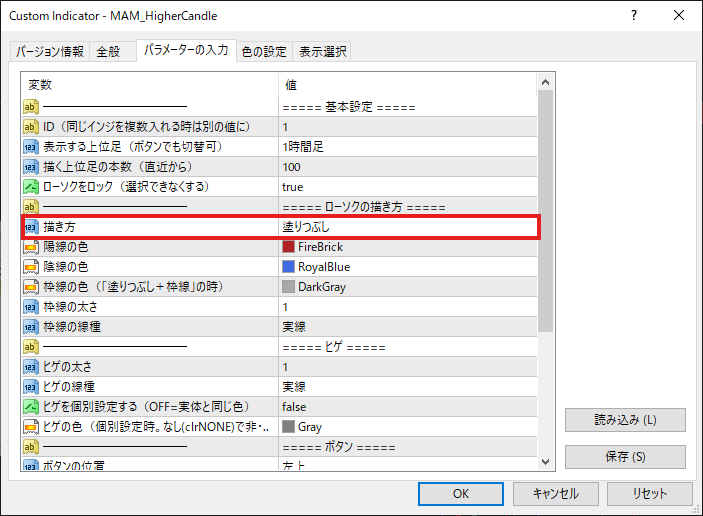The image size is (703, 516).
Task: Click the キャンセル button
Action: click(x=555, y=494)
